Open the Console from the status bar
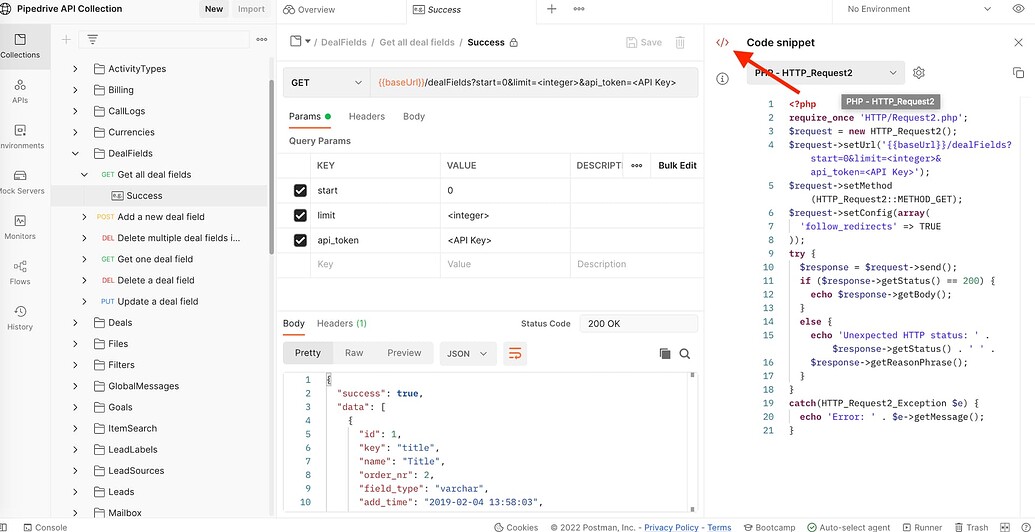 click(46, 527)
